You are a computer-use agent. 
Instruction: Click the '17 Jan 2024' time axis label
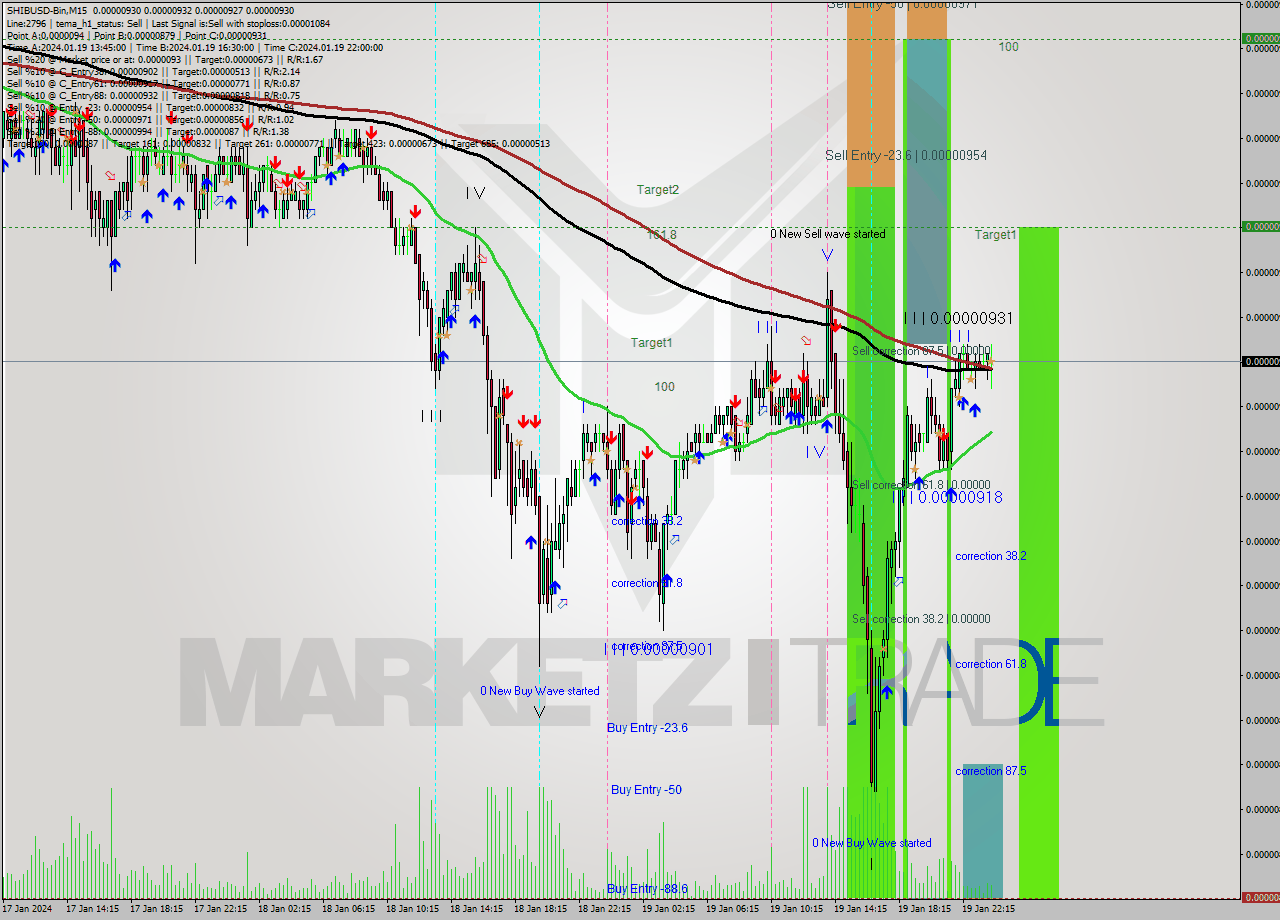[27, 910]
